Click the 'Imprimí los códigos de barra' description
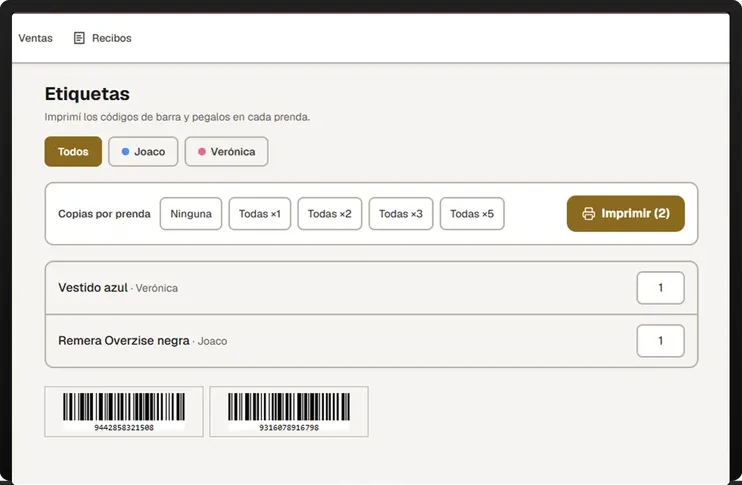 coord(177,117)
